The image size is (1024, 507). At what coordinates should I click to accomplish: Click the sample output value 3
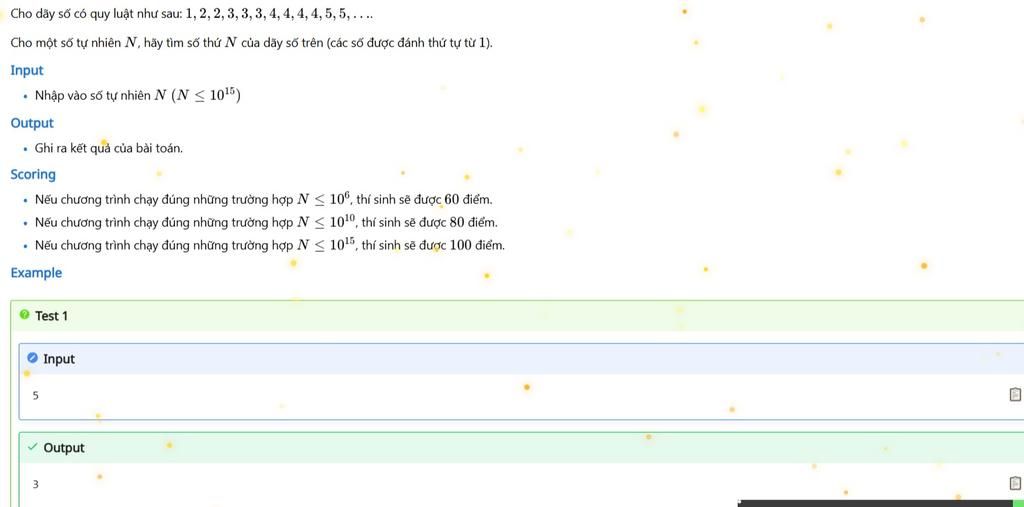[x=35, y=484]
